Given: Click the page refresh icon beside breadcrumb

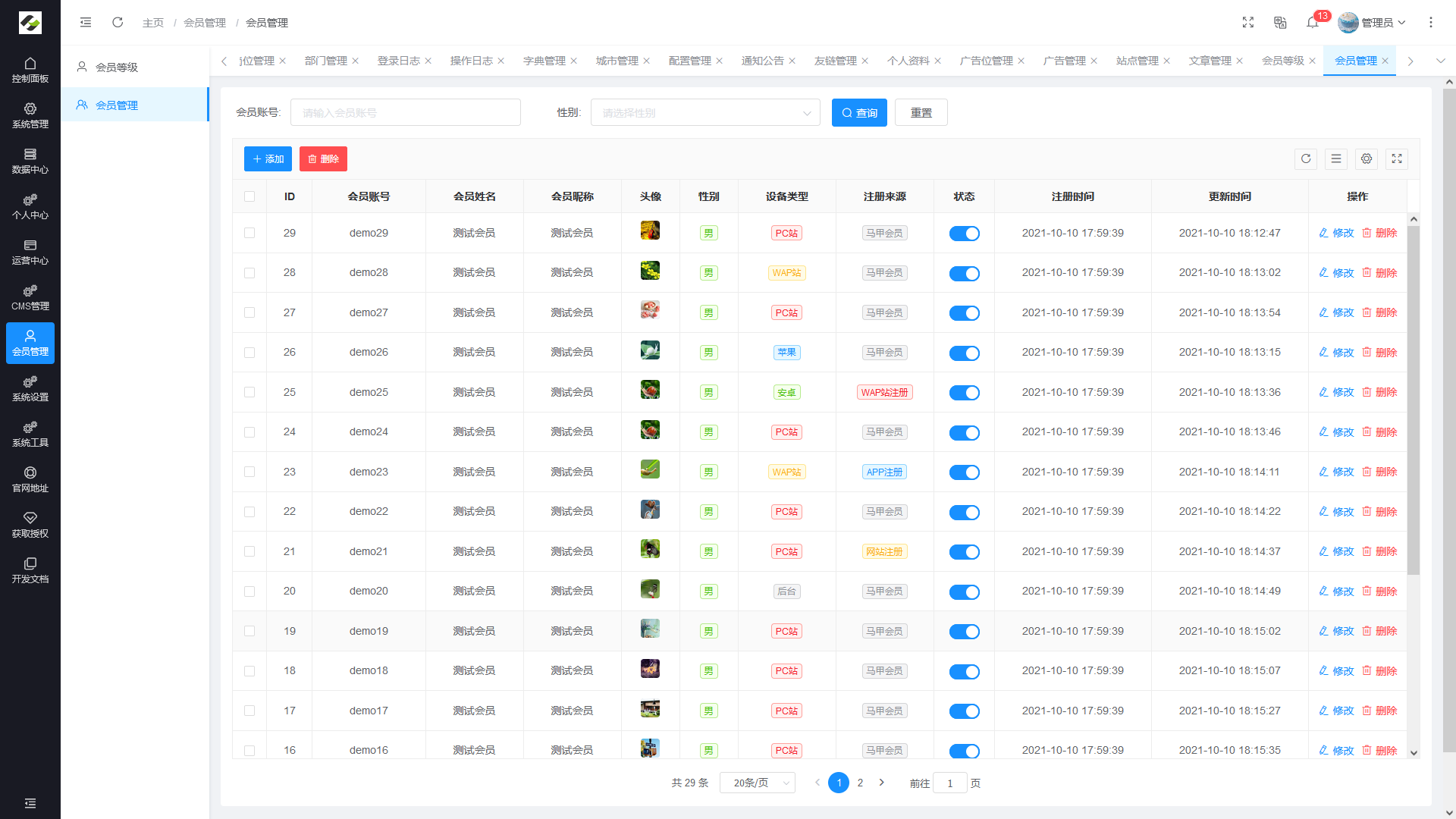Looking at the screenshot, I should pyautogui.click(x=118, y=23).
